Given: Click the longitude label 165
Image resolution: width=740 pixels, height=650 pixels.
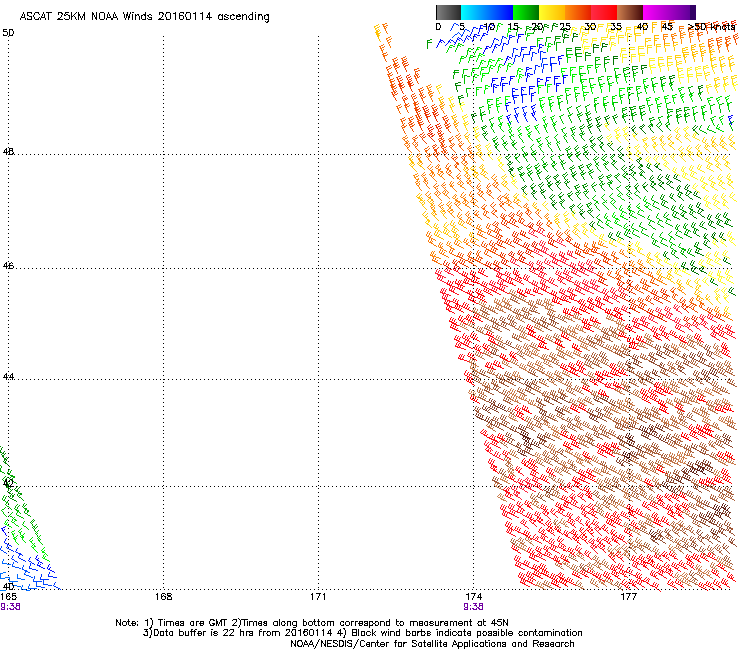Looking at the screenshot, I should click(x=9, y=597).
